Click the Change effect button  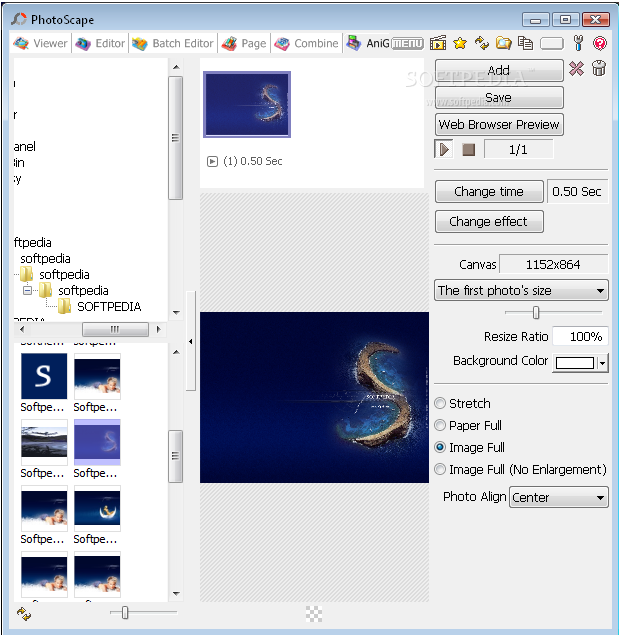click(489, 222)
